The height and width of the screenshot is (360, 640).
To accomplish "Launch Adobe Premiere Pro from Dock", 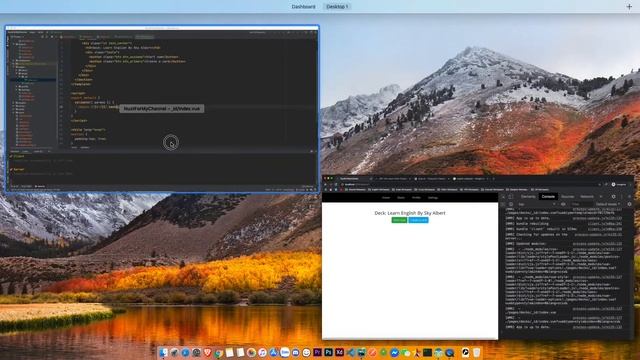I will coord(317,352).
